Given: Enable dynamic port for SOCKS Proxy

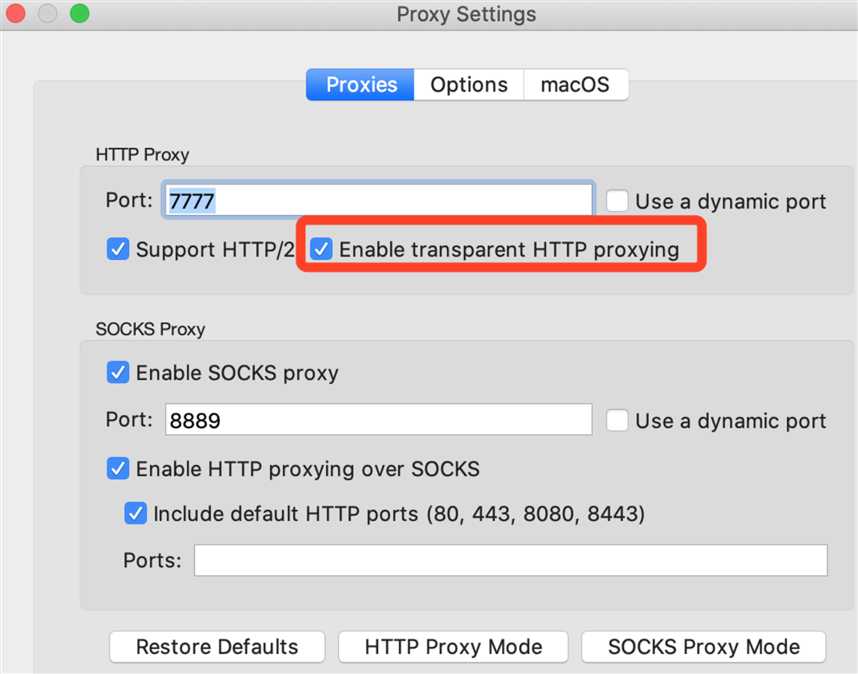Looking at the screenshot, I should [617, 420].
